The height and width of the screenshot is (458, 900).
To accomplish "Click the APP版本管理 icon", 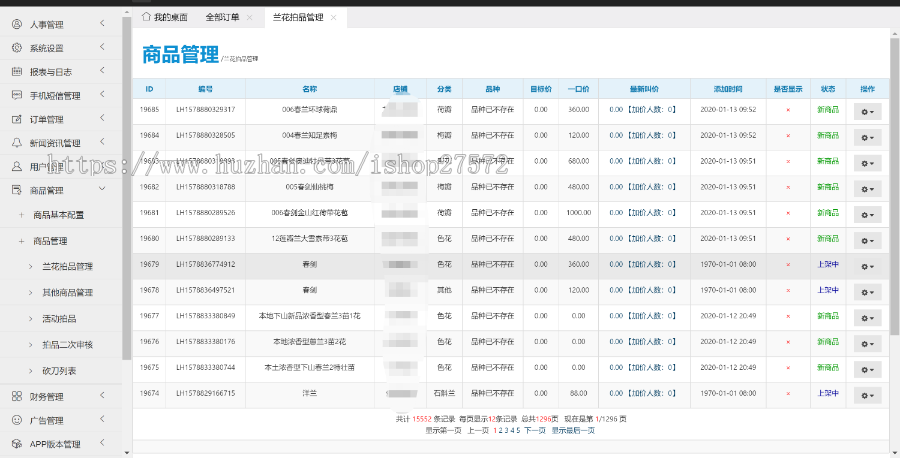I will point(17,444).
